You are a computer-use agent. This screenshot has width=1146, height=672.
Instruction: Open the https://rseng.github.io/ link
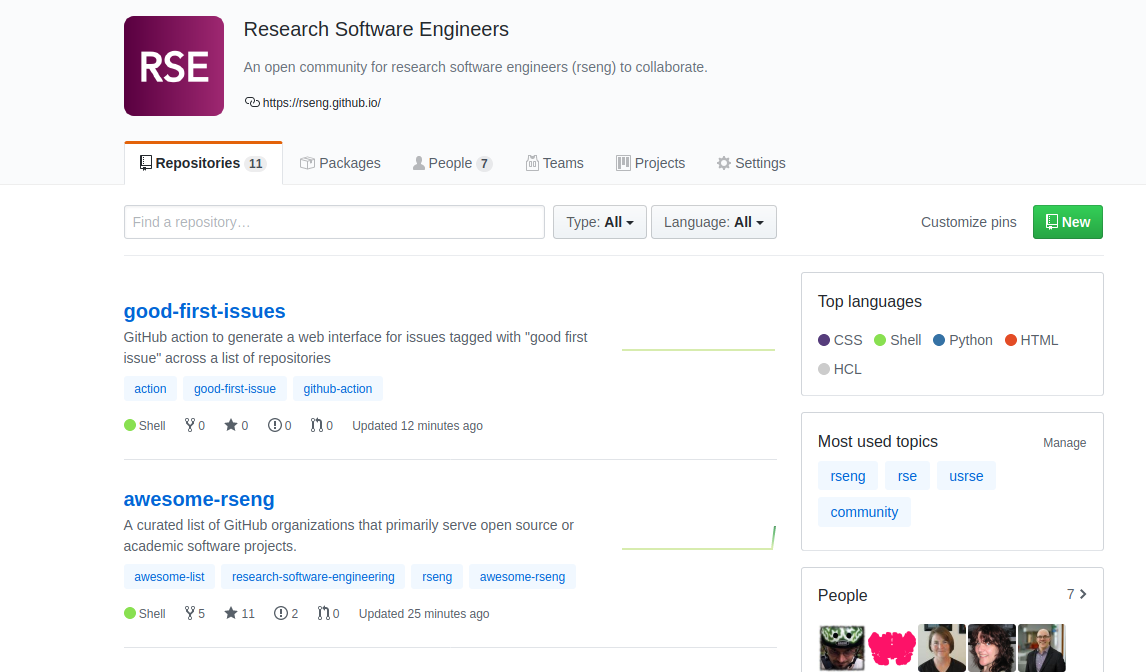click(322, 103)
